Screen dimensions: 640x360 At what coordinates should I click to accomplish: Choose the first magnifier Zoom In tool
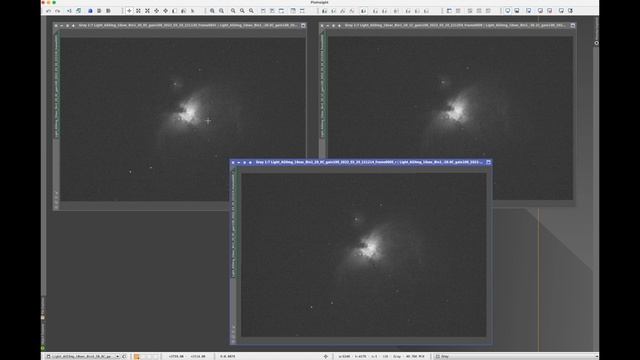(212, 11)
